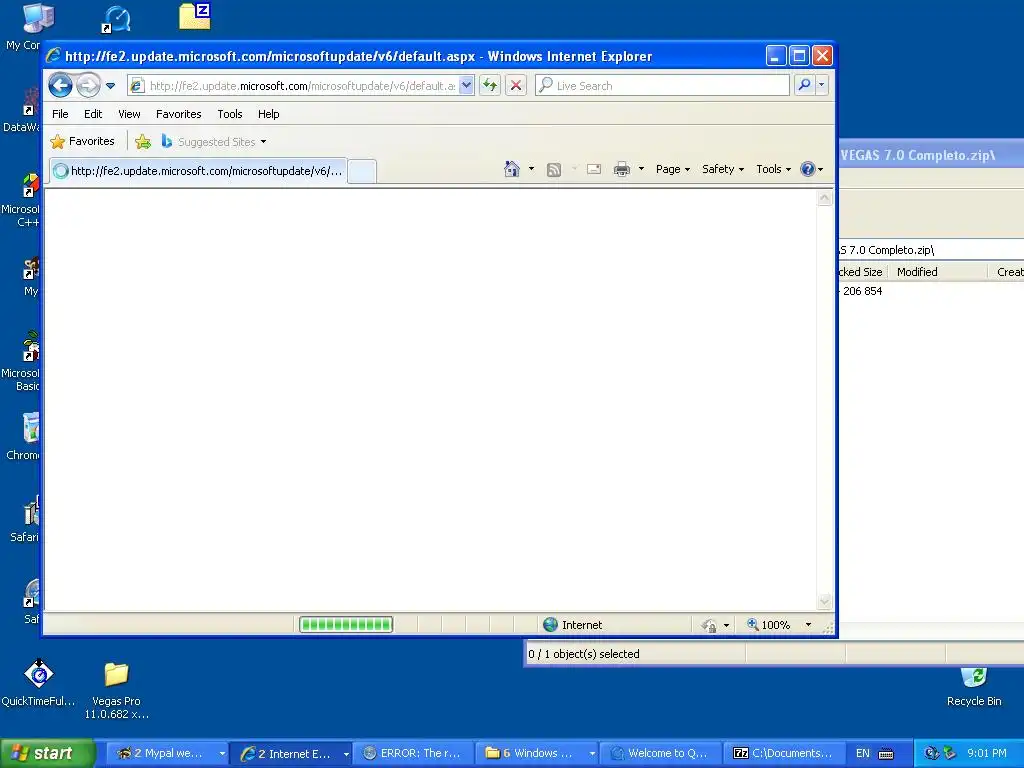Click the 7-Zip path address field

[931, 250]
